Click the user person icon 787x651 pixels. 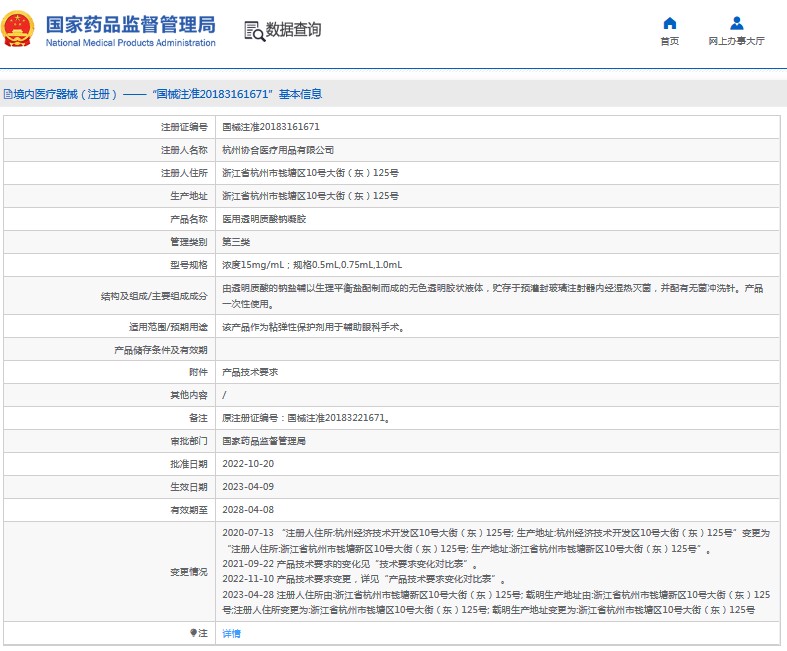coord(736,23)
